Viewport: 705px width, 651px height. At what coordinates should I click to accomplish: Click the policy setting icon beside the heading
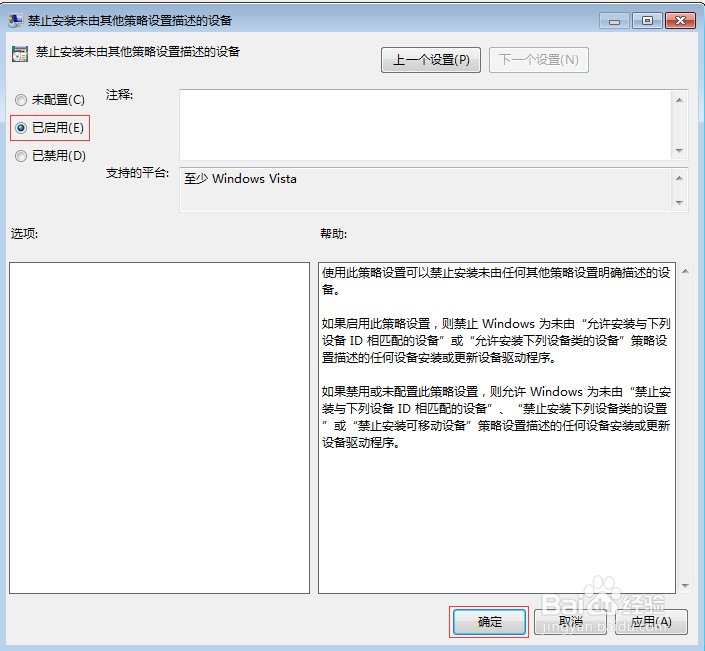click(x=20, y=54)
